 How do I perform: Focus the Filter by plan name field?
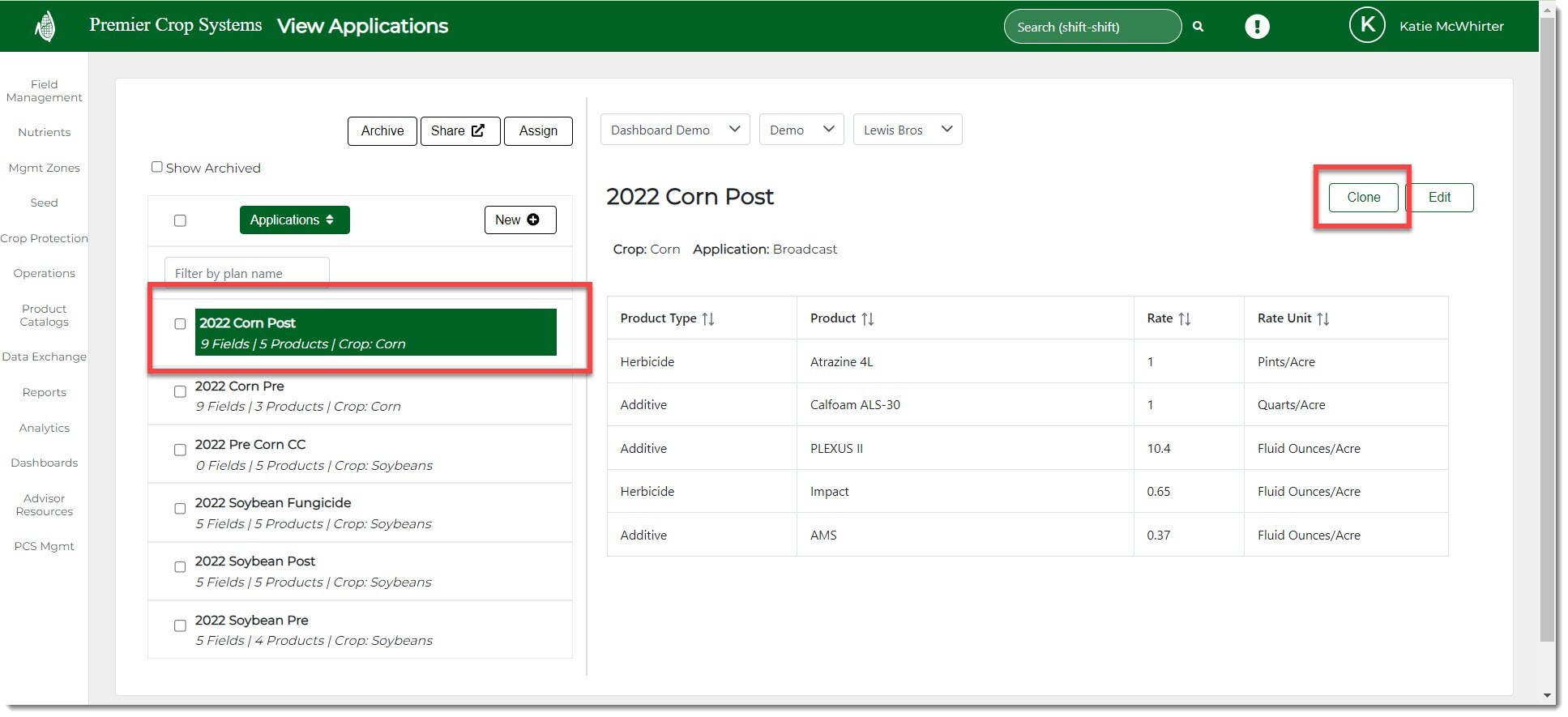point(246,273)
